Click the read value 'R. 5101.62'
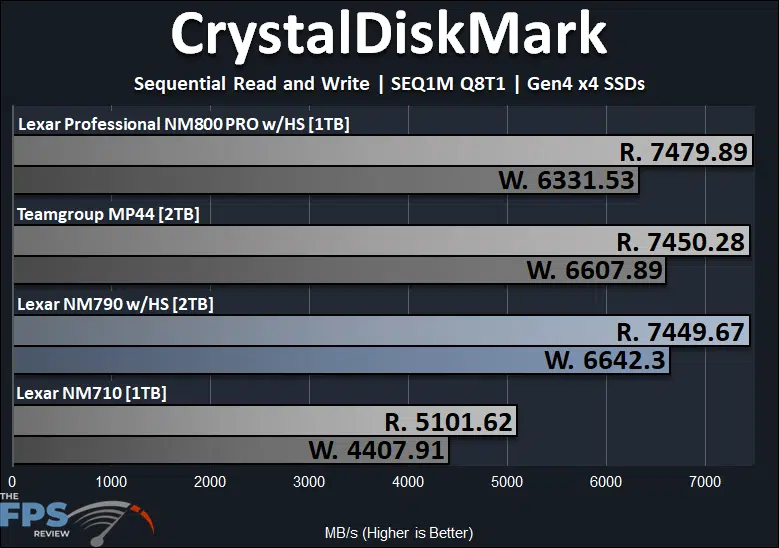 [449, 422]
